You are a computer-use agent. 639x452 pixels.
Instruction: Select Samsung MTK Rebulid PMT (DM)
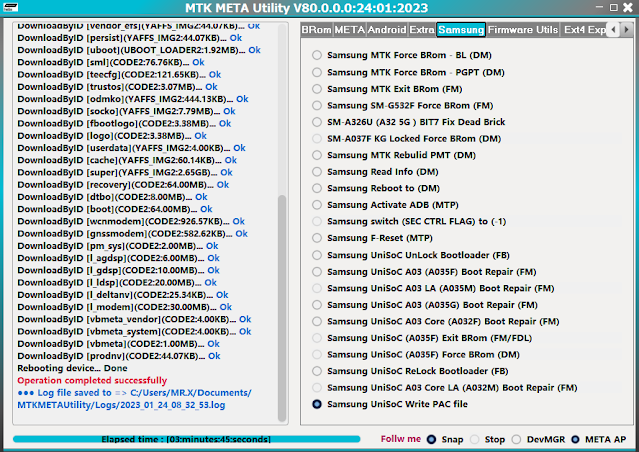click(x=394, y=155)
